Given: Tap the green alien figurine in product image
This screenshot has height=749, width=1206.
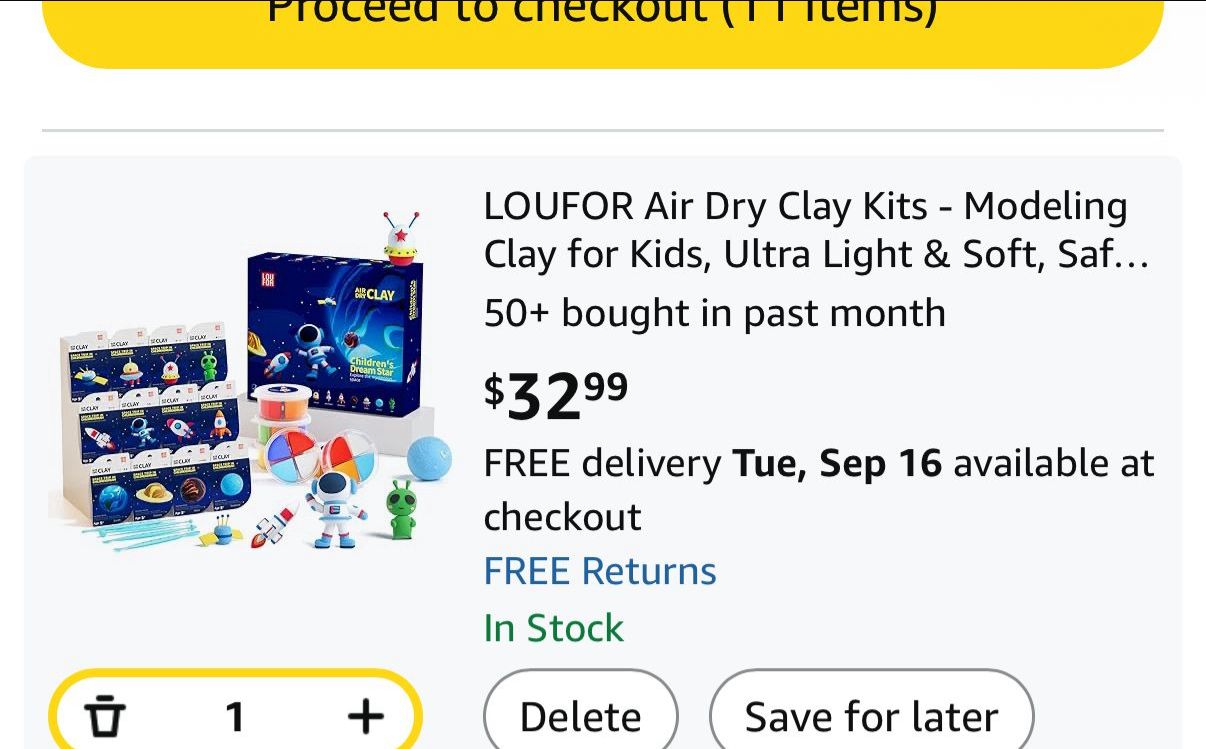Looking at the screenshot, I should 401,509.
